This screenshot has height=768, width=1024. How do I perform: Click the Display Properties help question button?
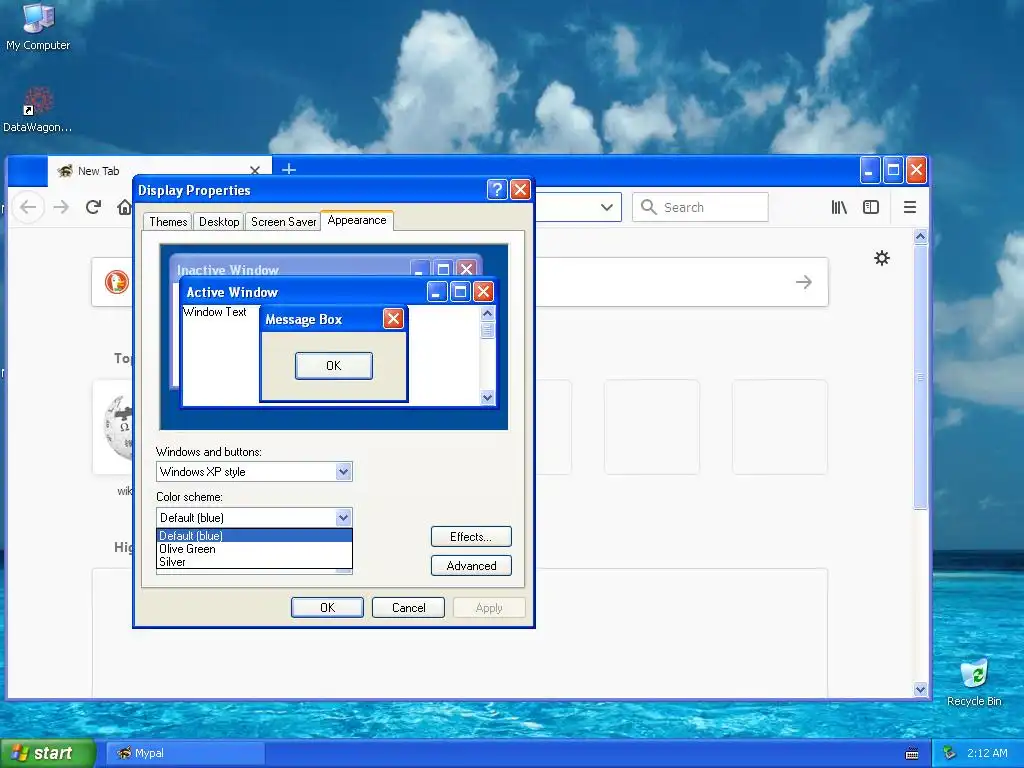(497, 189)
